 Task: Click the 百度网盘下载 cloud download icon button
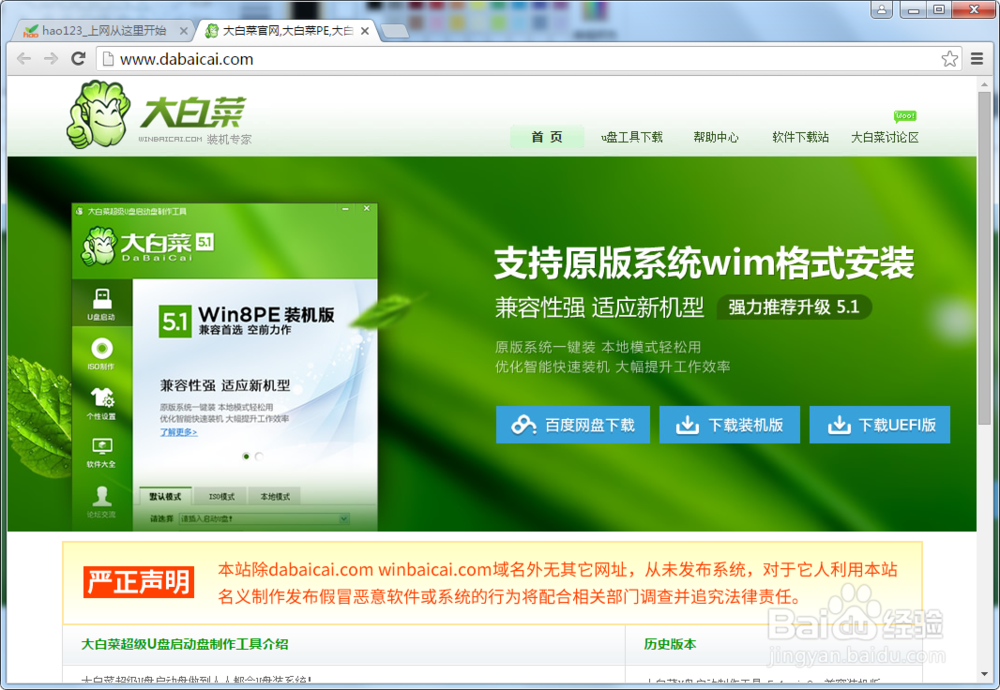click(524, 424)
